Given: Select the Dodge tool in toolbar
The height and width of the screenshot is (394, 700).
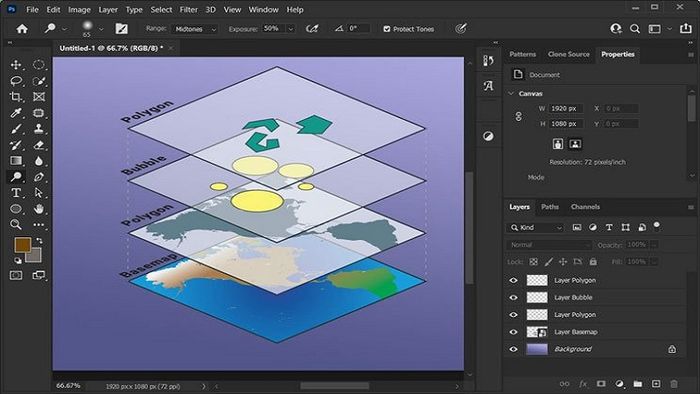Looking at the screenshot, I should coord(16,177).
